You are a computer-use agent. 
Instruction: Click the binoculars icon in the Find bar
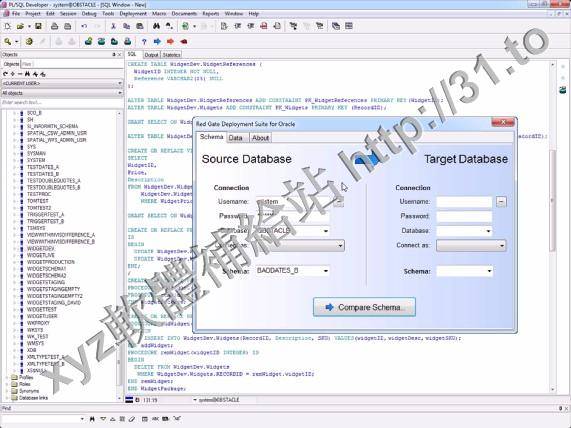click(x=92, y=419)
